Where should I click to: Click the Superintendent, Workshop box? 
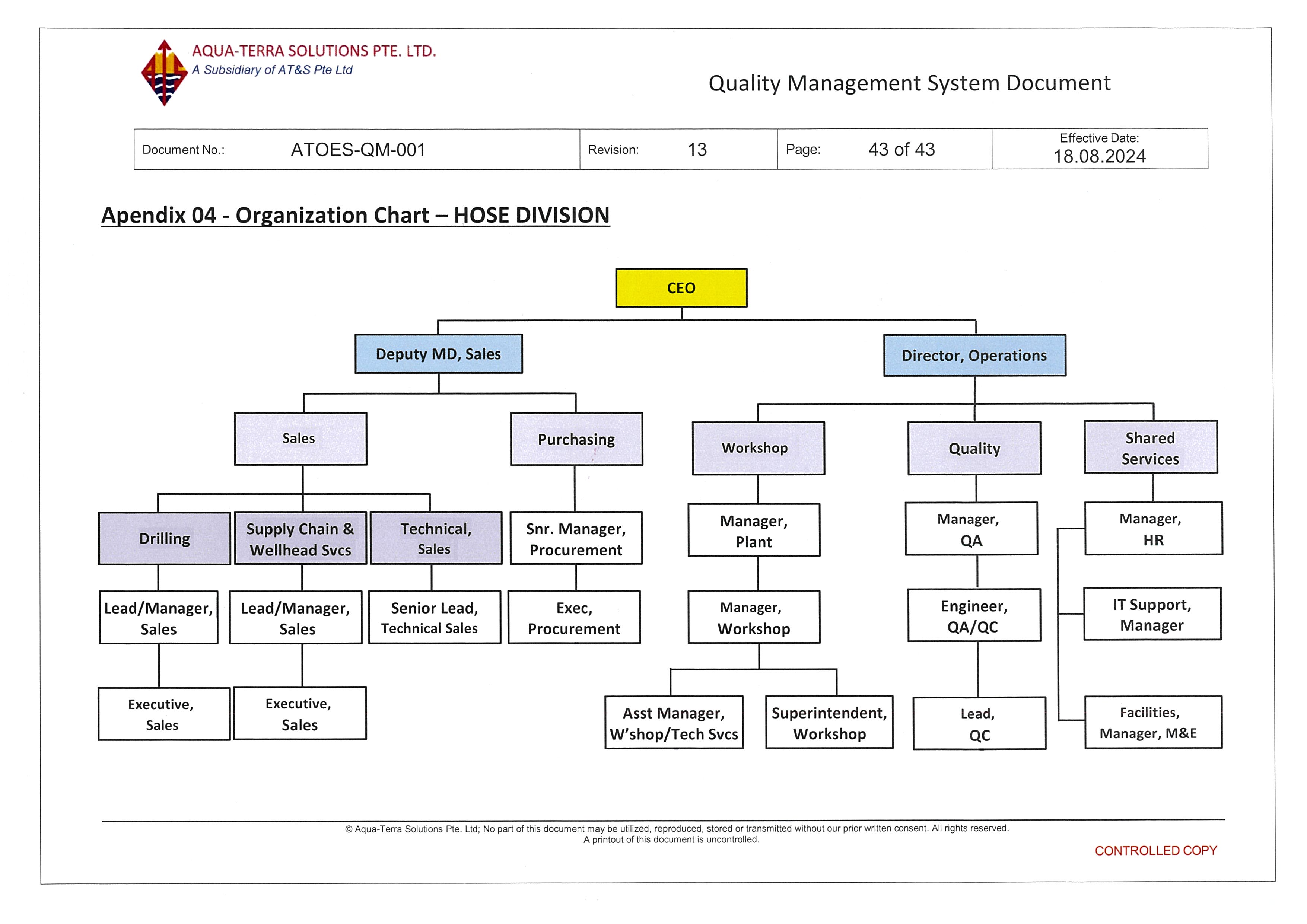pos(829,723)
